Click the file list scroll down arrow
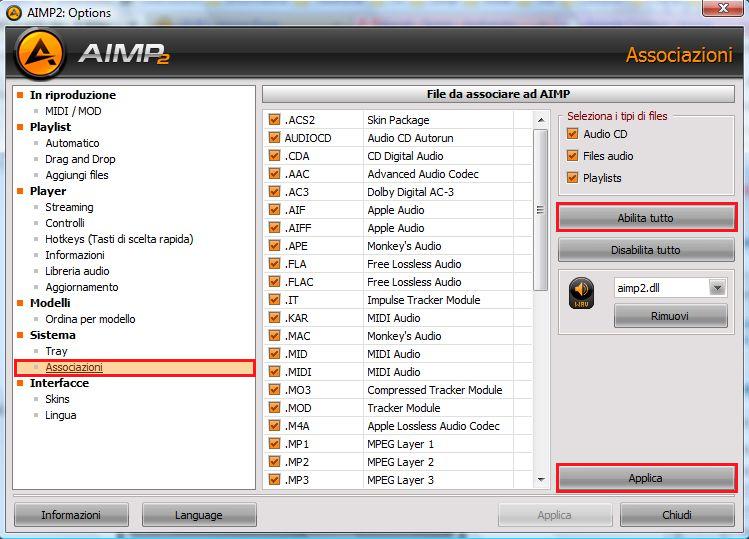749x539 pixels. pyautogui.click(x=541, y=479)
